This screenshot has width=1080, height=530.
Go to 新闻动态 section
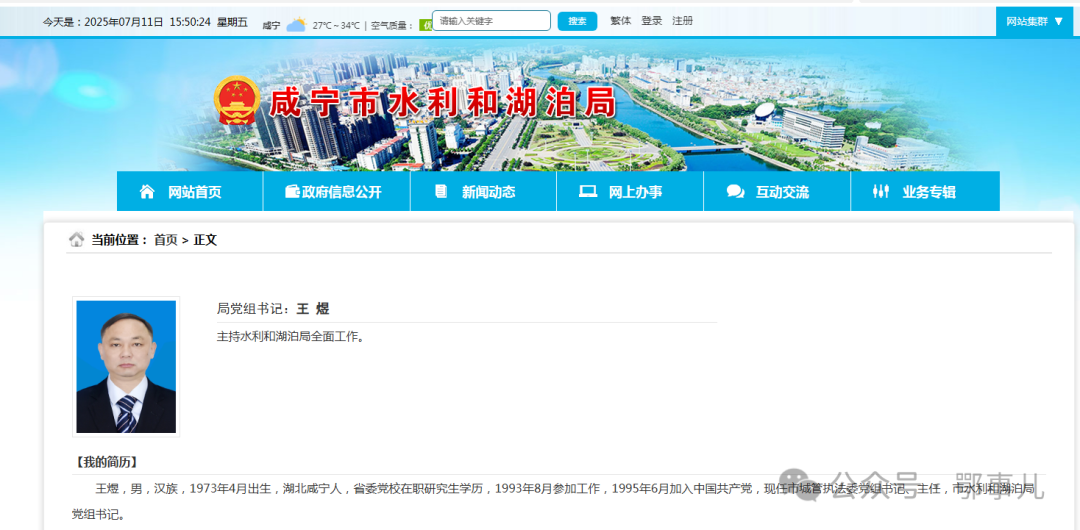coord(484,192)
